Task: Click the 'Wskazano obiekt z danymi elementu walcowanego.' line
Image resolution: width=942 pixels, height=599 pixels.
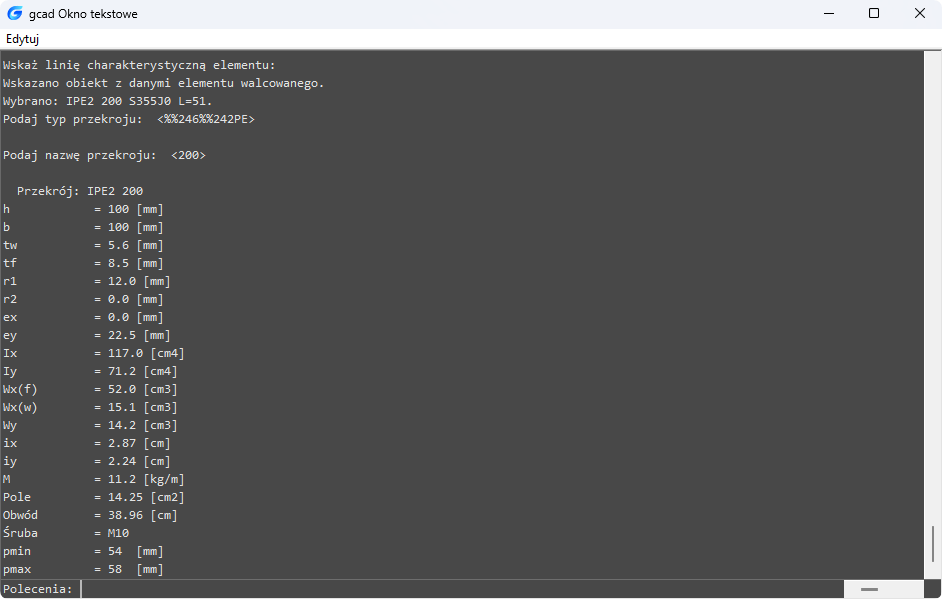Action: pos(163,83)
